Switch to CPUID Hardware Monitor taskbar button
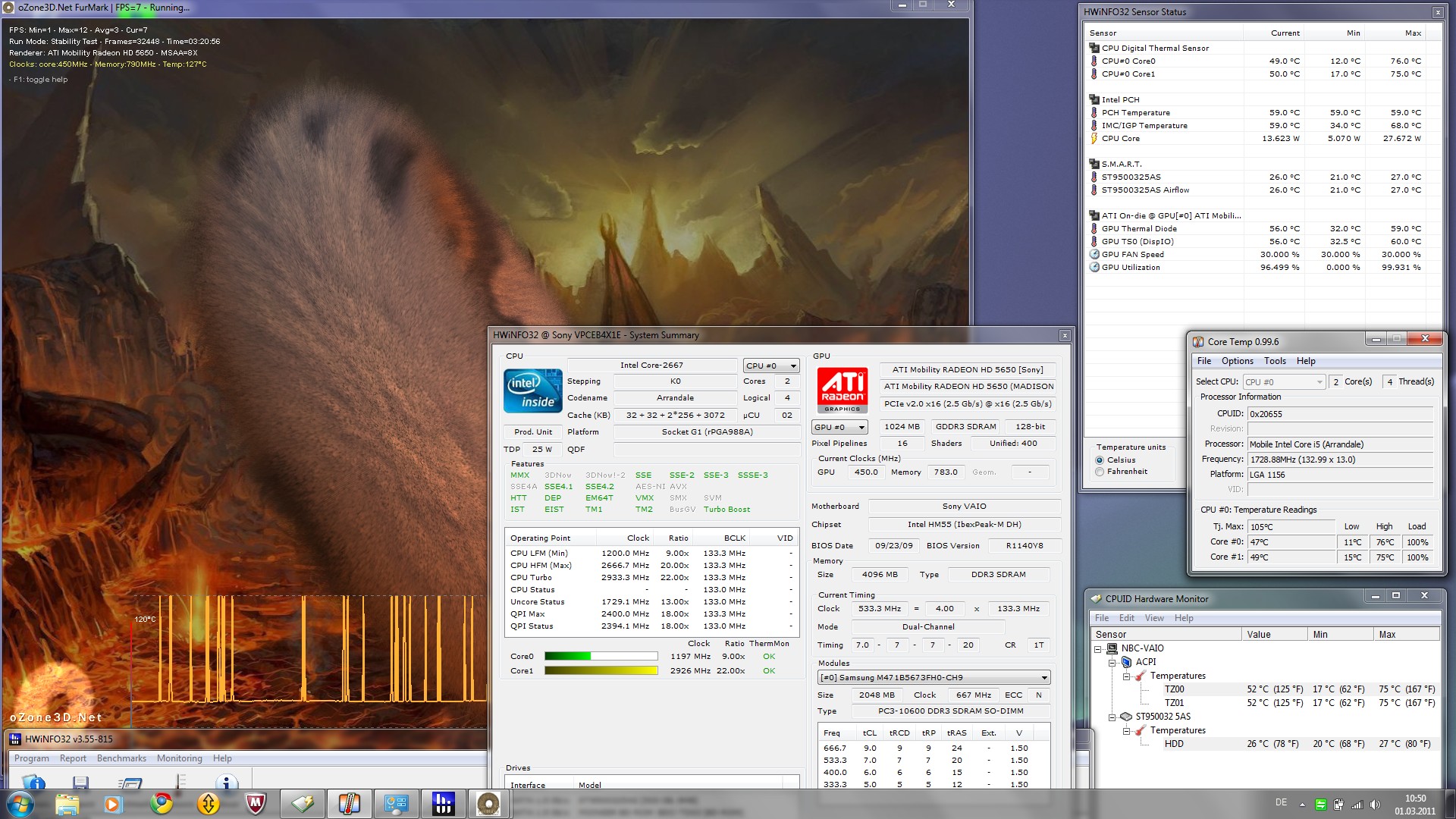 [303, 804]
